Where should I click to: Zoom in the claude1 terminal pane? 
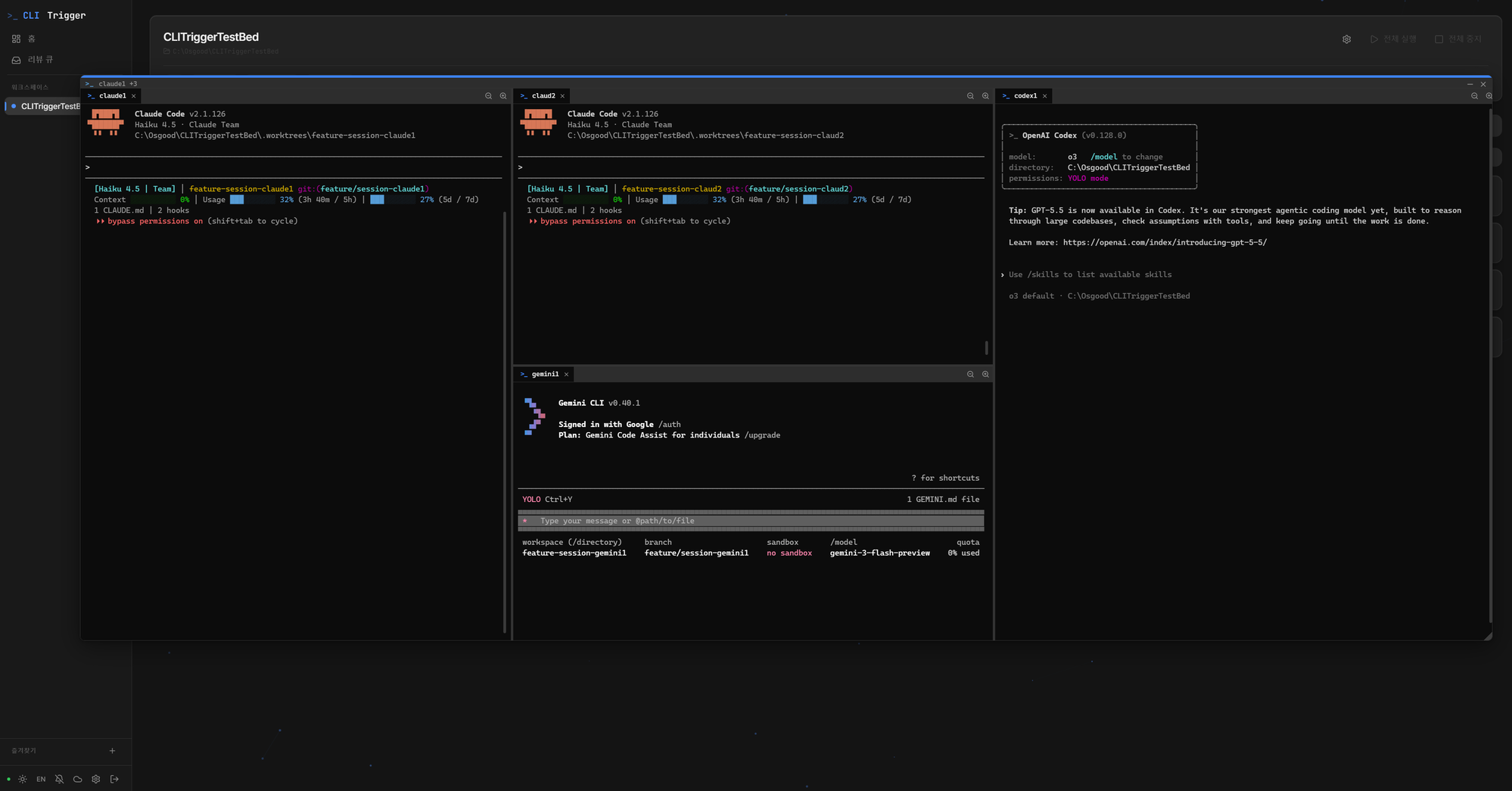pos(503,96)
